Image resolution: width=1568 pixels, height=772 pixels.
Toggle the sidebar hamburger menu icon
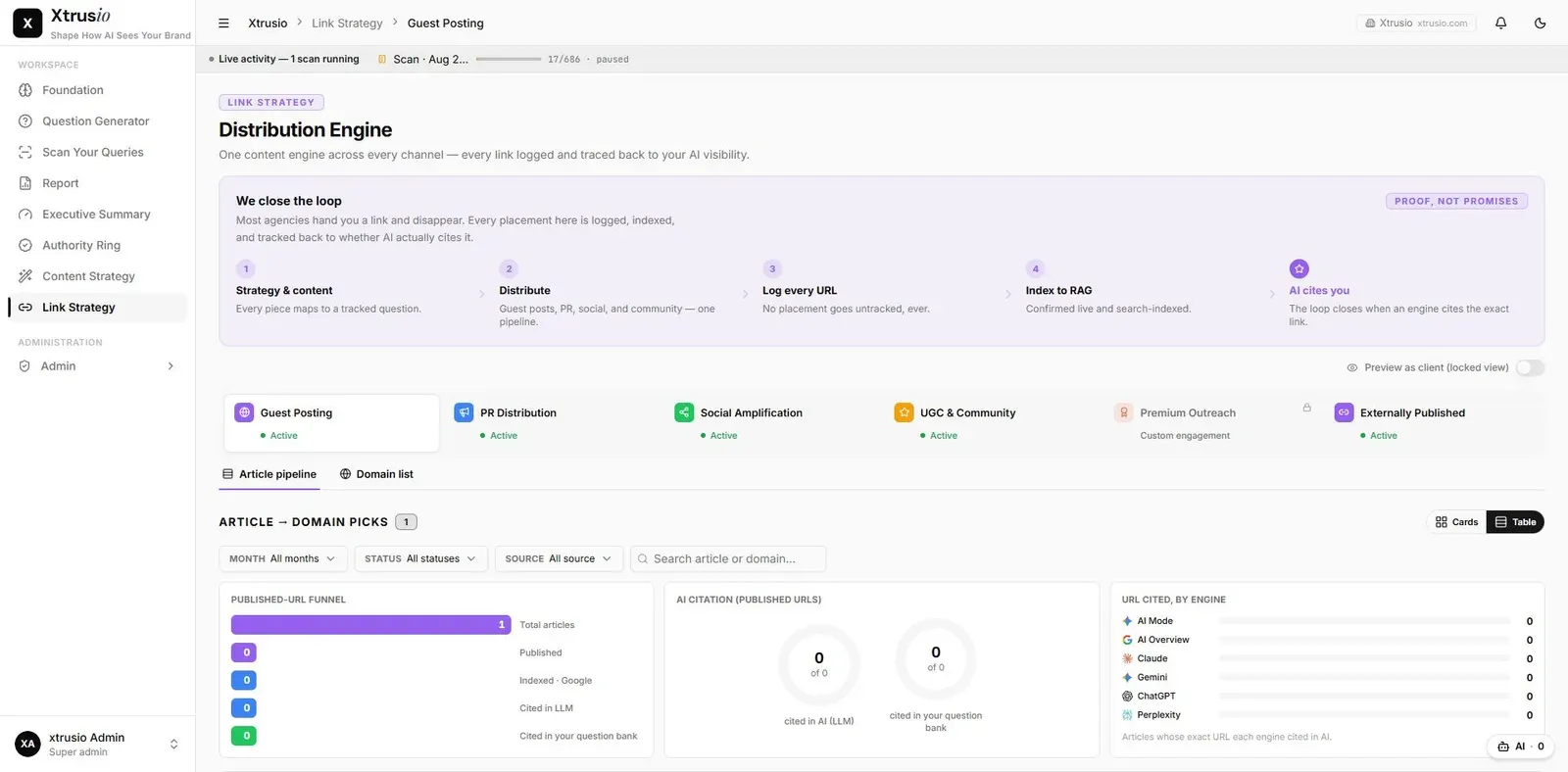coord(223,24)
